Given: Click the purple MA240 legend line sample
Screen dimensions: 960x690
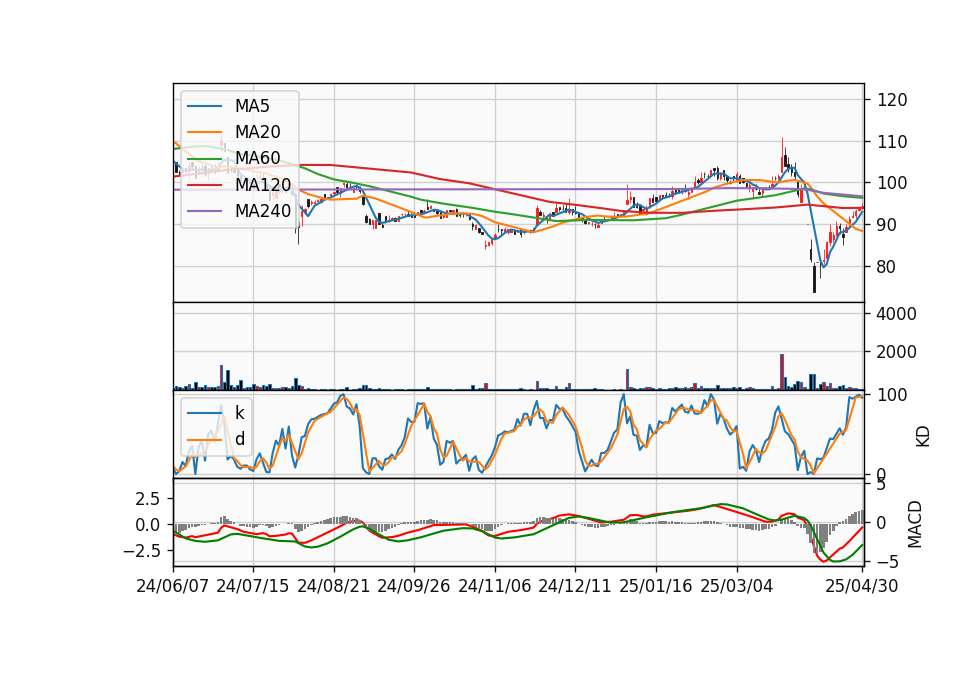Looking at the screenshot, I should [x=204, y=211].
